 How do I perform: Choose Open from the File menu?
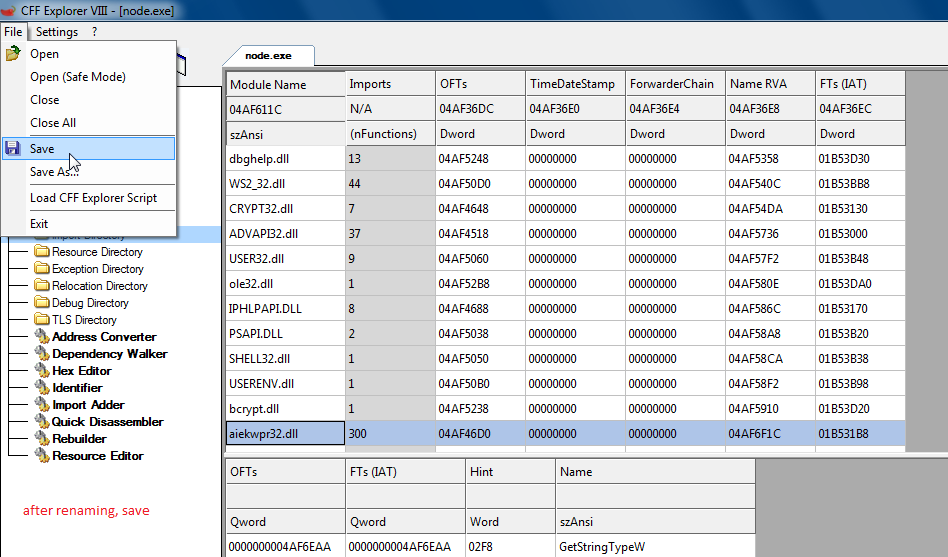tap(88, 54)
